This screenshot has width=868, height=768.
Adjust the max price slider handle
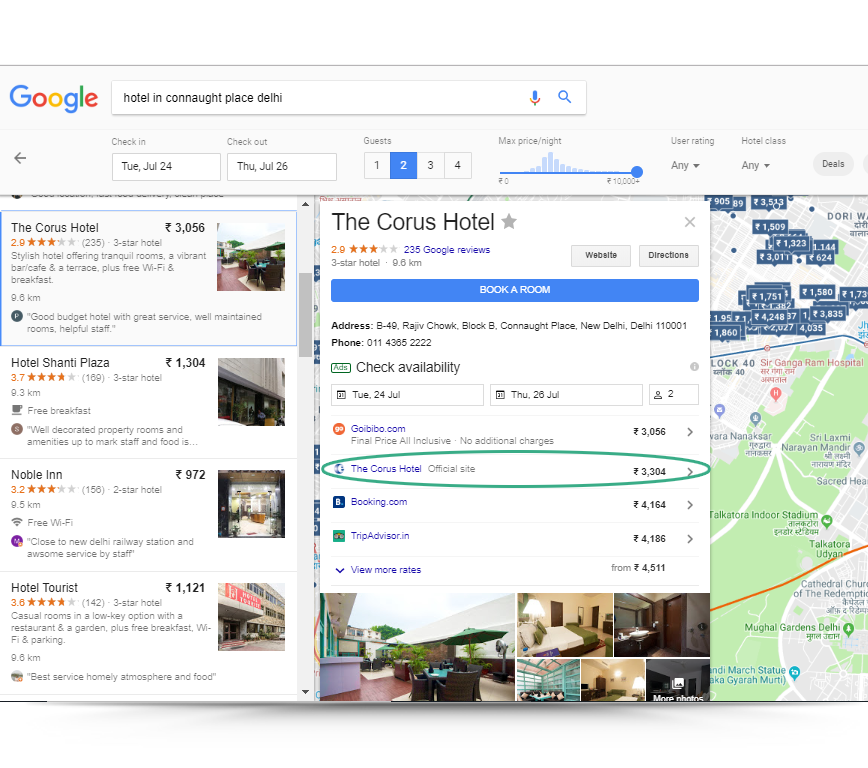coord(637,172)
